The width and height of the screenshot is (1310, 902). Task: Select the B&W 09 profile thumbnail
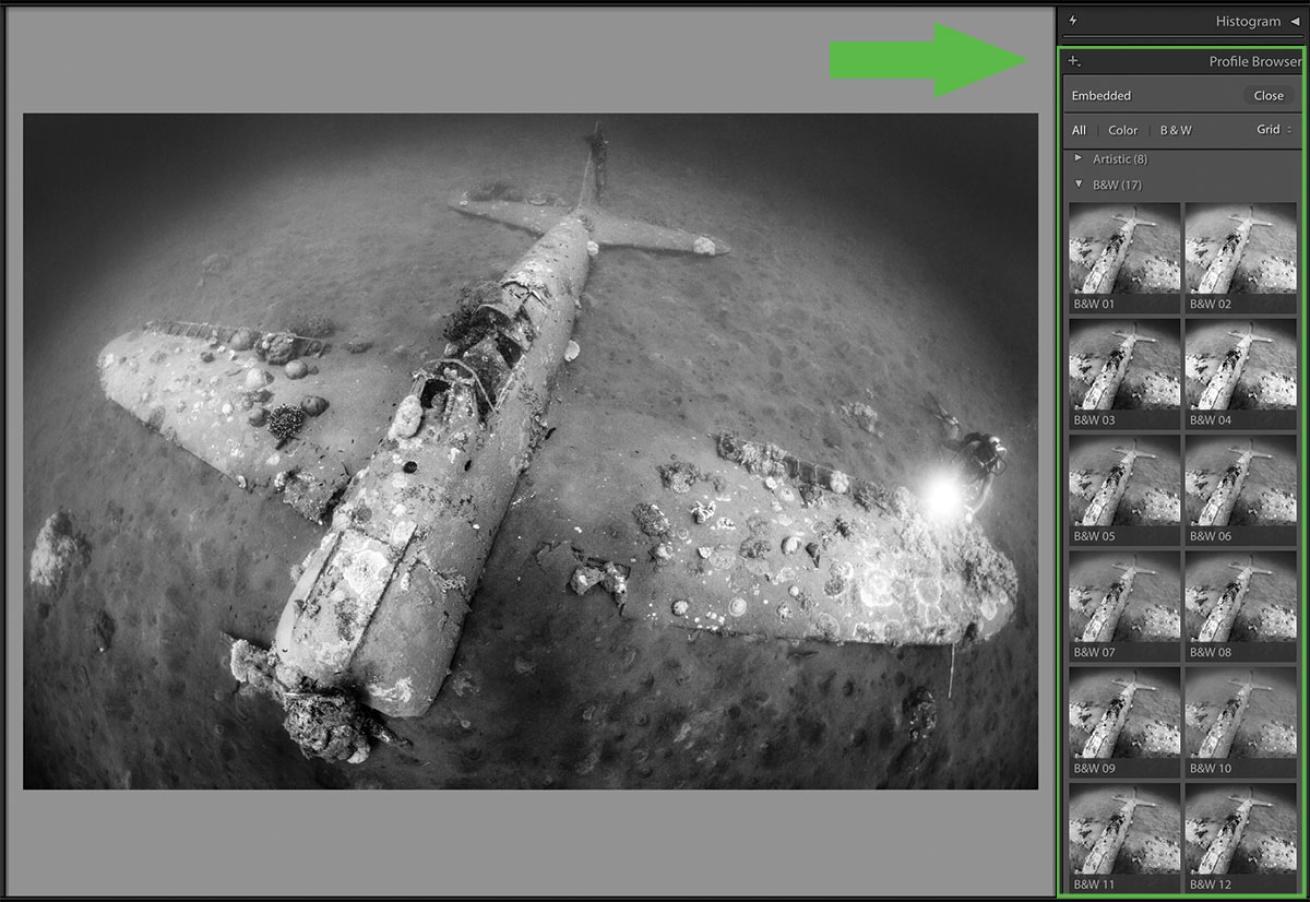click(1124, 713)
